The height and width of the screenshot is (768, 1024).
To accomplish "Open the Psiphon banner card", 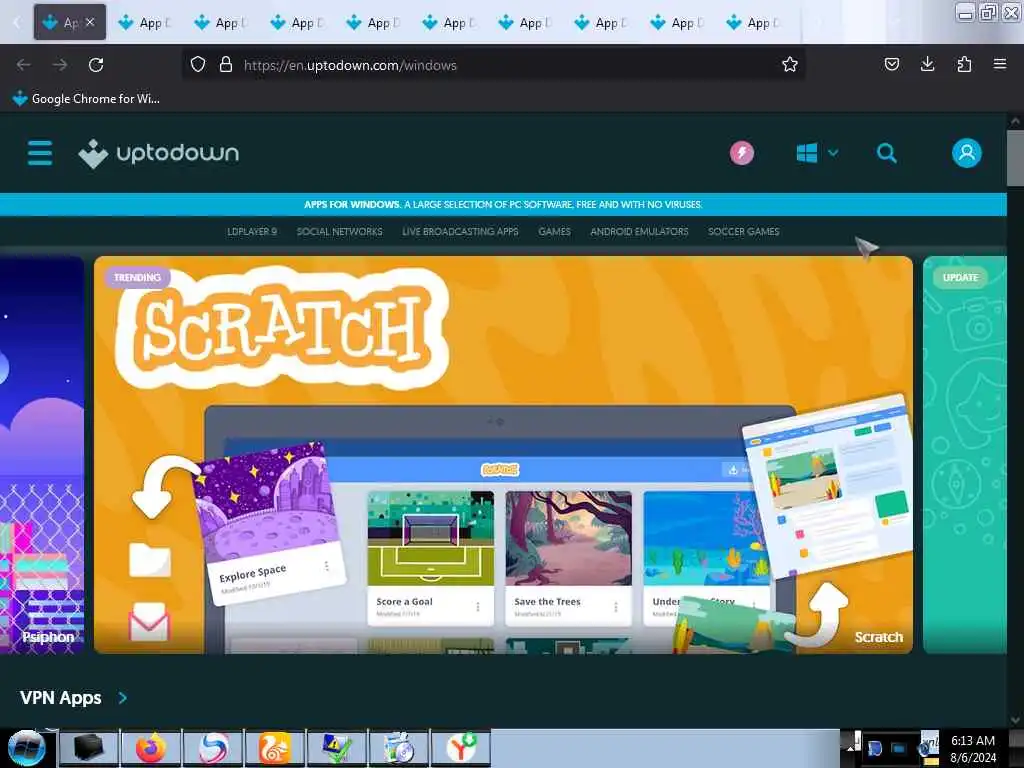I will 42,455.
